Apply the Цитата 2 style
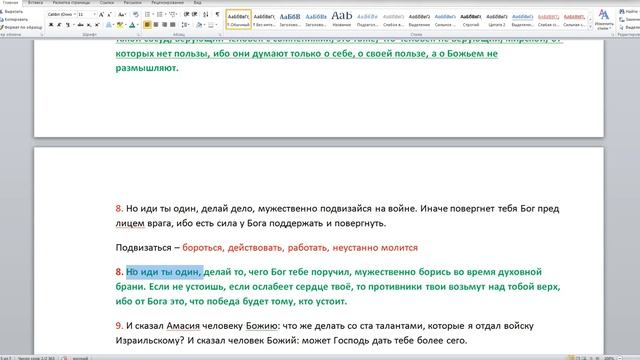 [497, 20]
